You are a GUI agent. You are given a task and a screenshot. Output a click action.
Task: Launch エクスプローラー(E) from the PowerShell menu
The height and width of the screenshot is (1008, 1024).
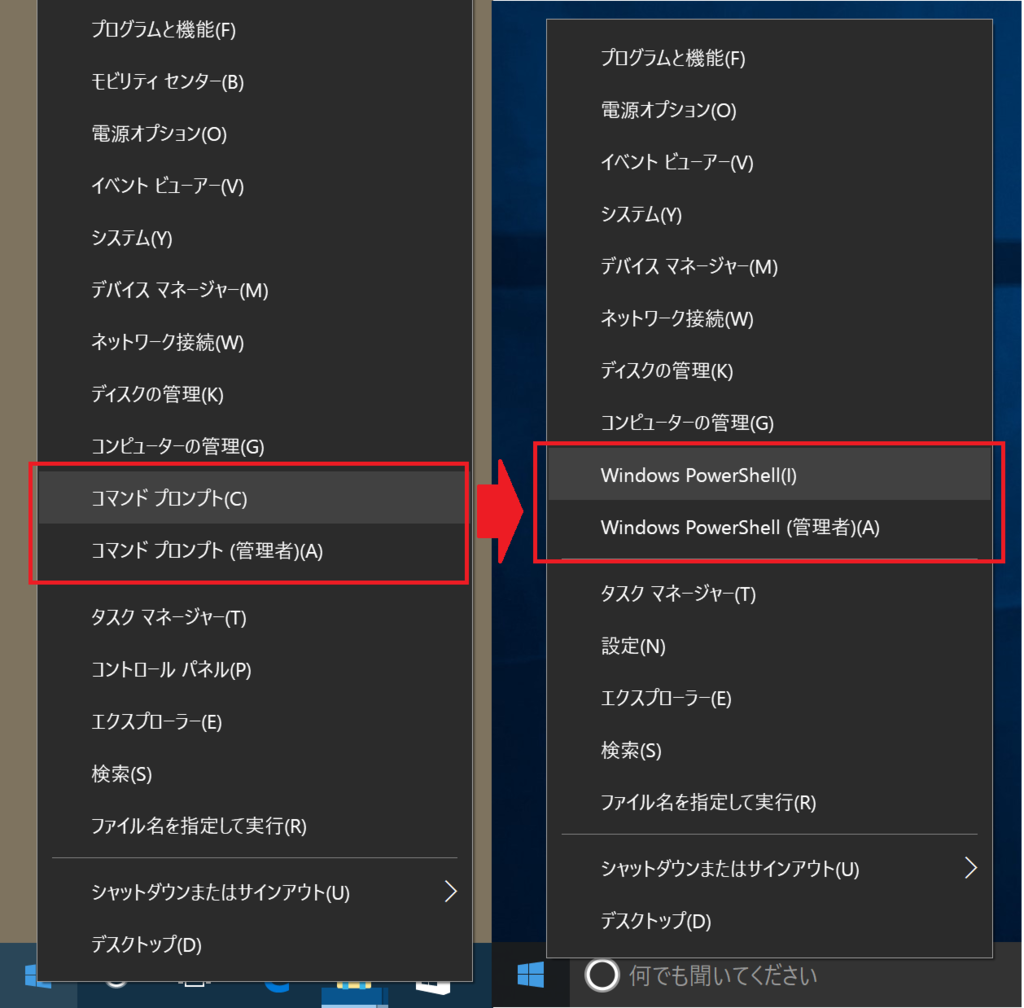pyautogui.click(x=769, y=698)
